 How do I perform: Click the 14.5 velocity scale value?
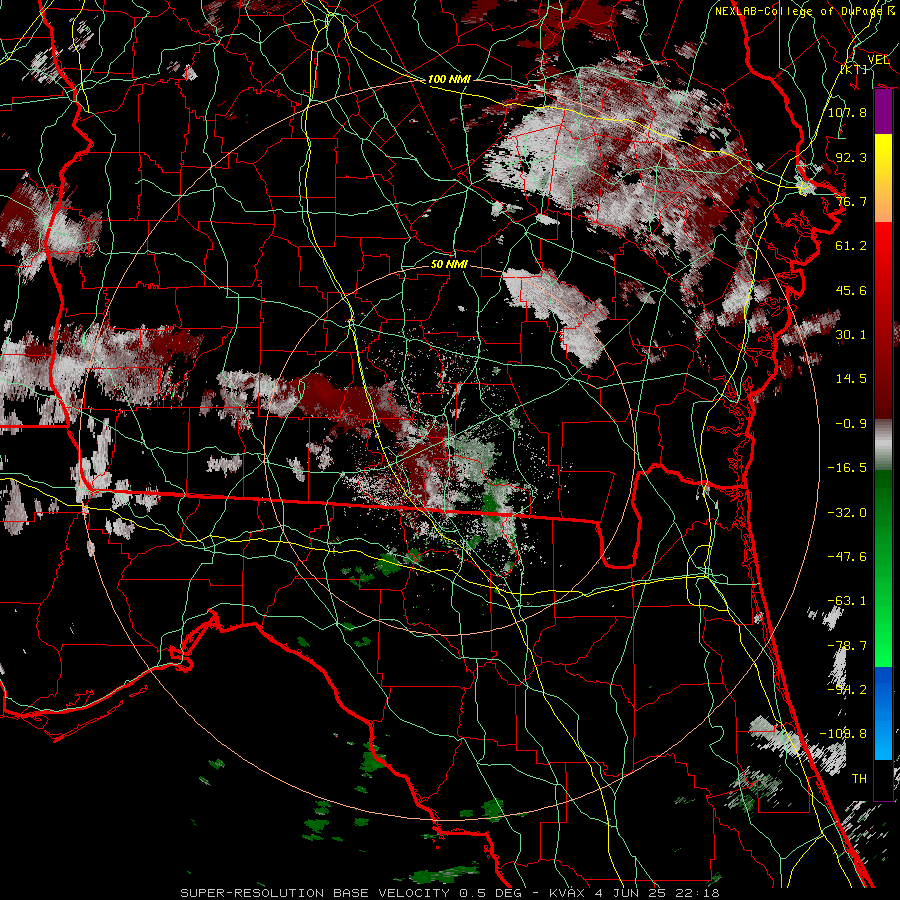tap(851, 379)
